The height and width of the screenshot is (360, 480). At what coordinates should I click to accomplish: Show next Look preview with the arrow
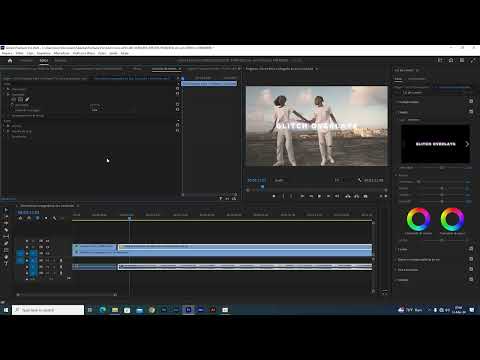tap(467, 144)
